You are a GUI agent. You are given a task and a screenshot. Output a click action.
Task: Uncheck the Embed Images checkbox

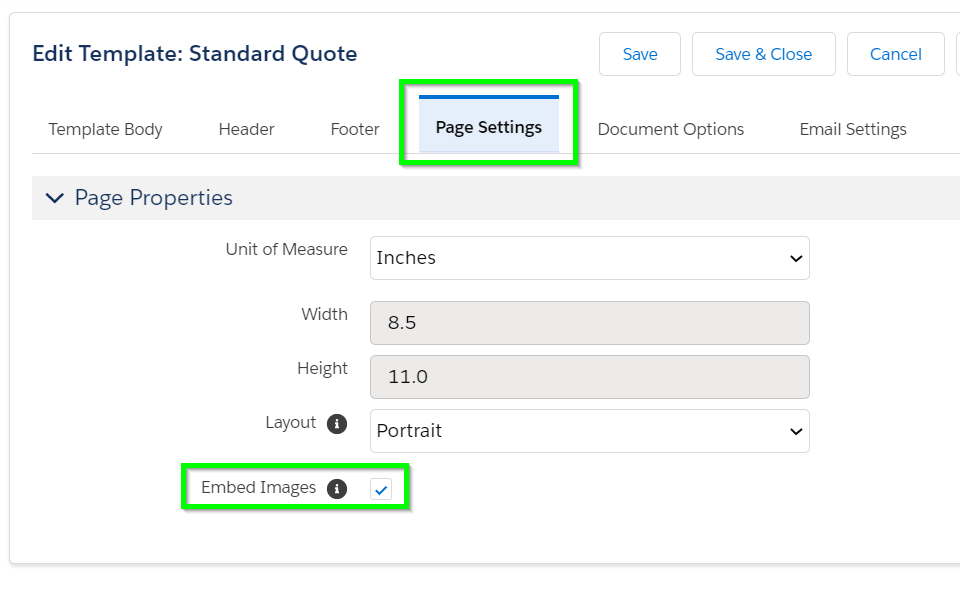point(381,489)
